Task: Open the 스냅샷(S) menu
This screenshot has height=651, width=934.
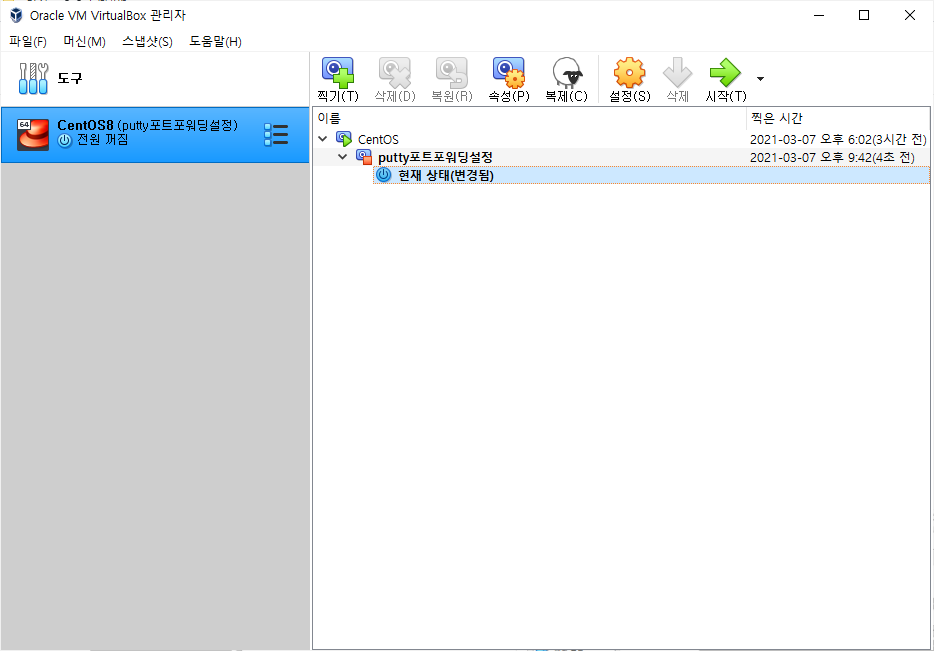Action: (x=147, y=41)
